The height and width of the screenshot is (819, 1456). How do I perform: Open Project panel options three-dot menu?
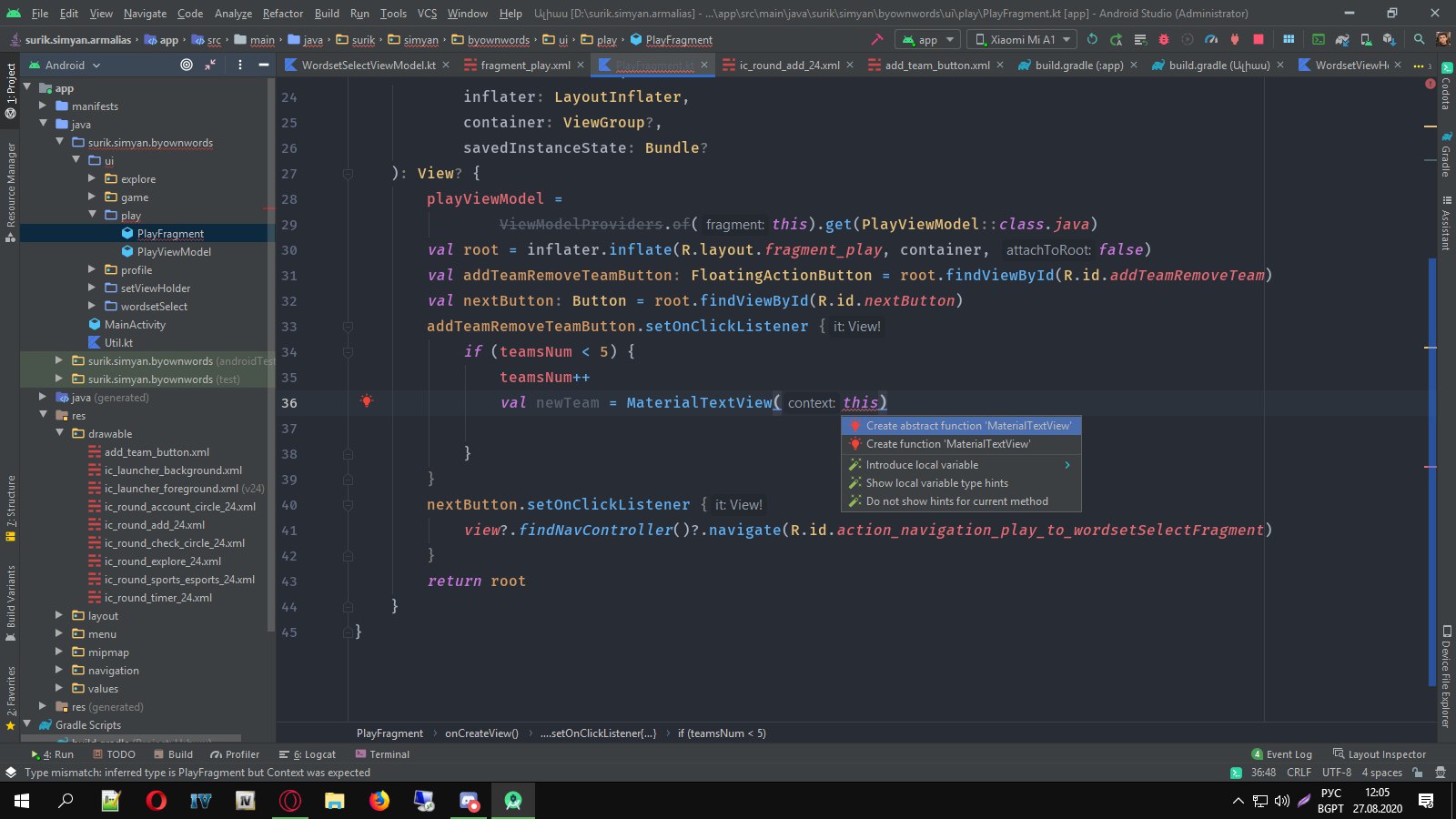(x=239, y=65)
